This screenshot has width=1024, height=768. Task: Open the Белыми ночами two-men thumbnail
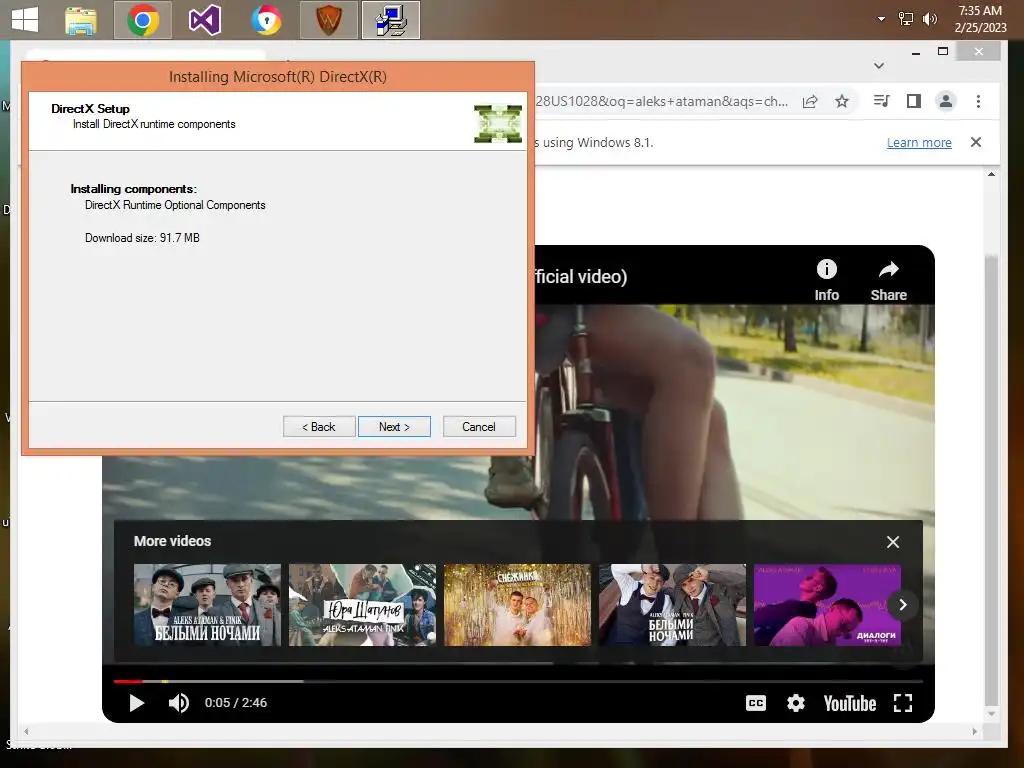click(x=672, y=605)
